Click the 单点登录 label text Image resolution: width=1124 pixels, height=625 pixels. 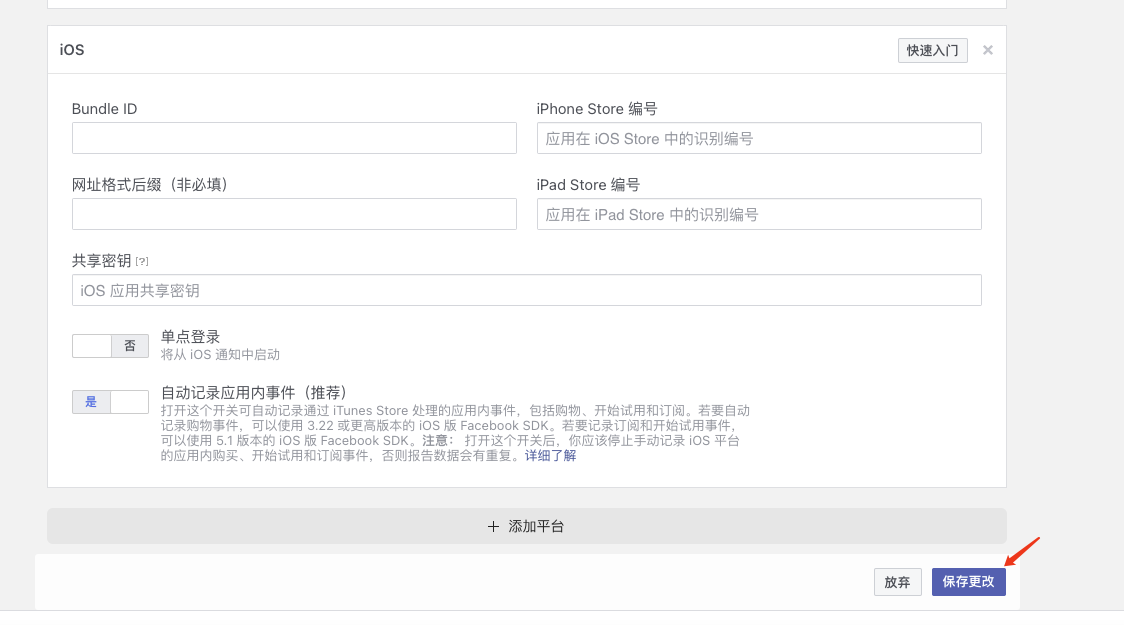(190, 336)
